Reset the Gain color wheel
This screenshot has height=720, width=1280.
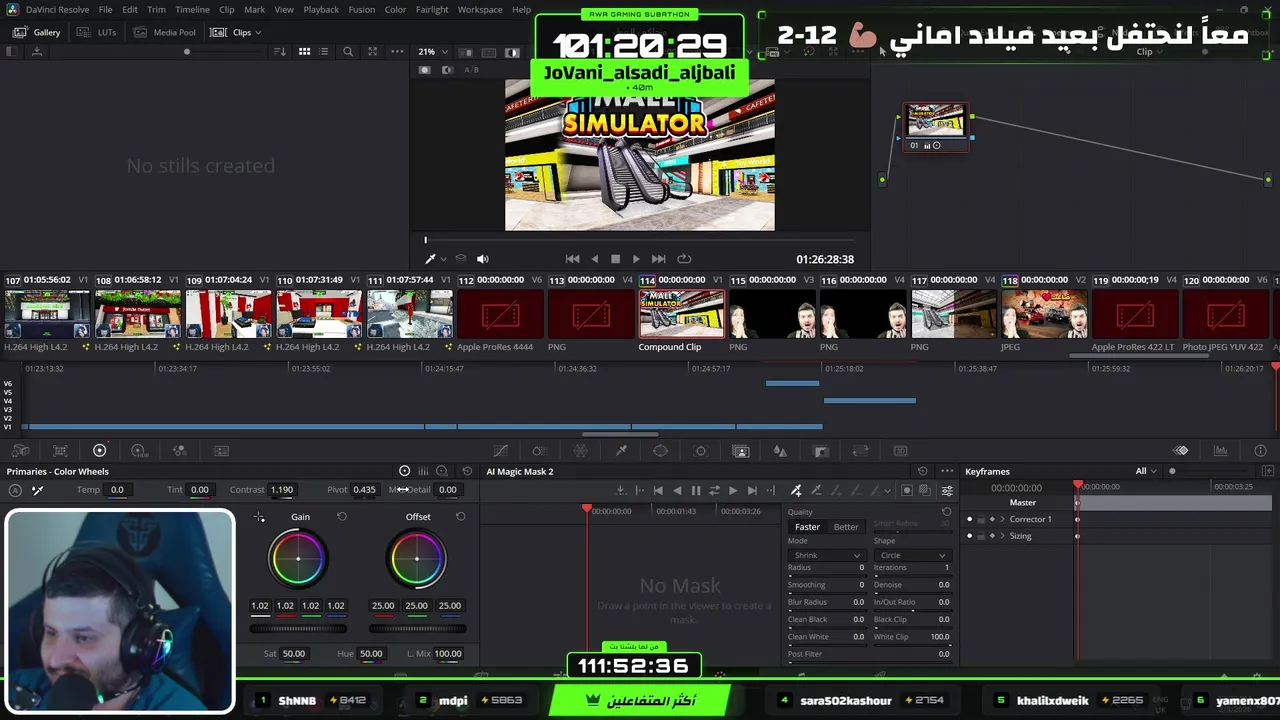341,517
